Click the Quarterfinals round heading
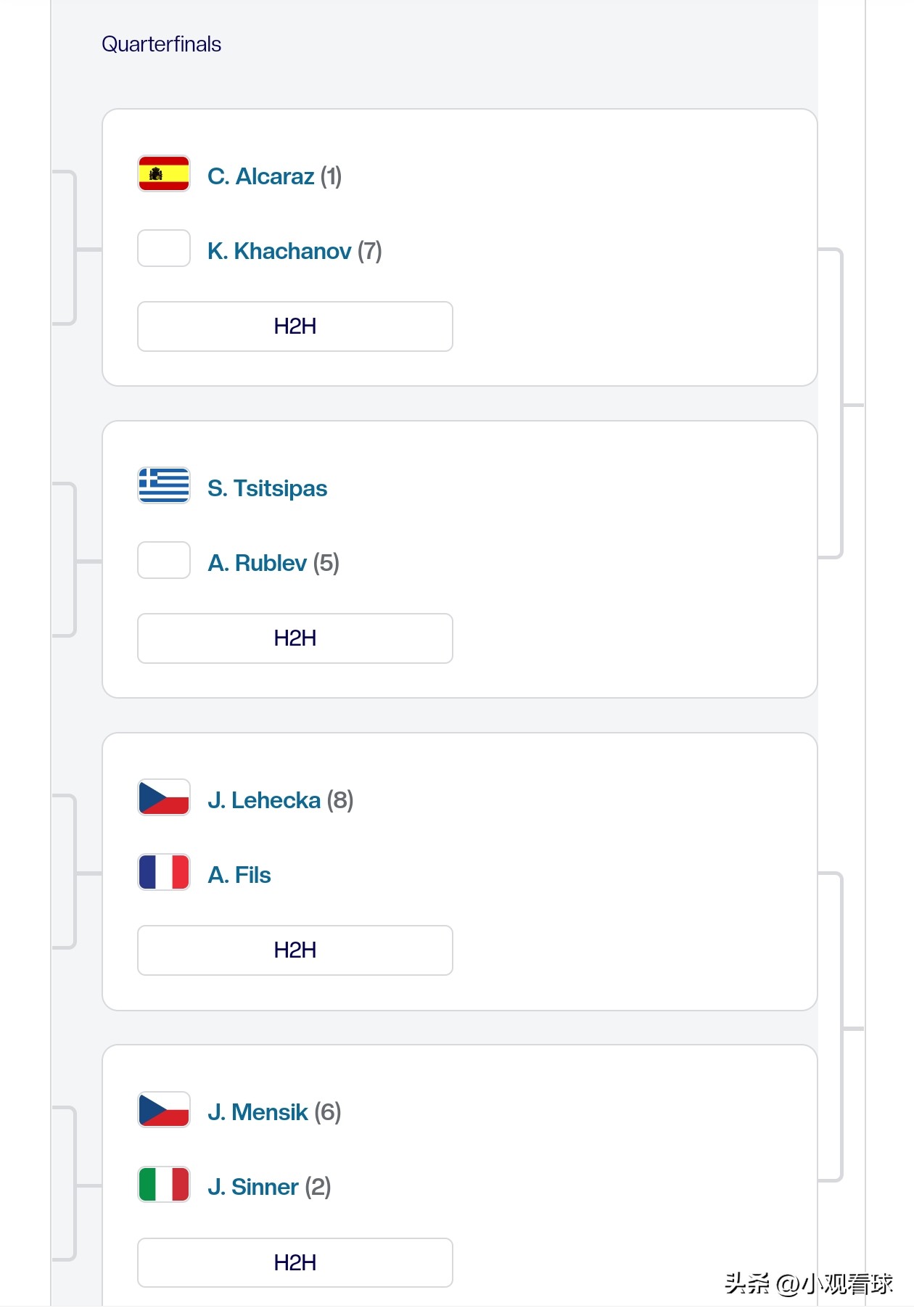This screenshot has width=914, height=1316. [161, 44]
